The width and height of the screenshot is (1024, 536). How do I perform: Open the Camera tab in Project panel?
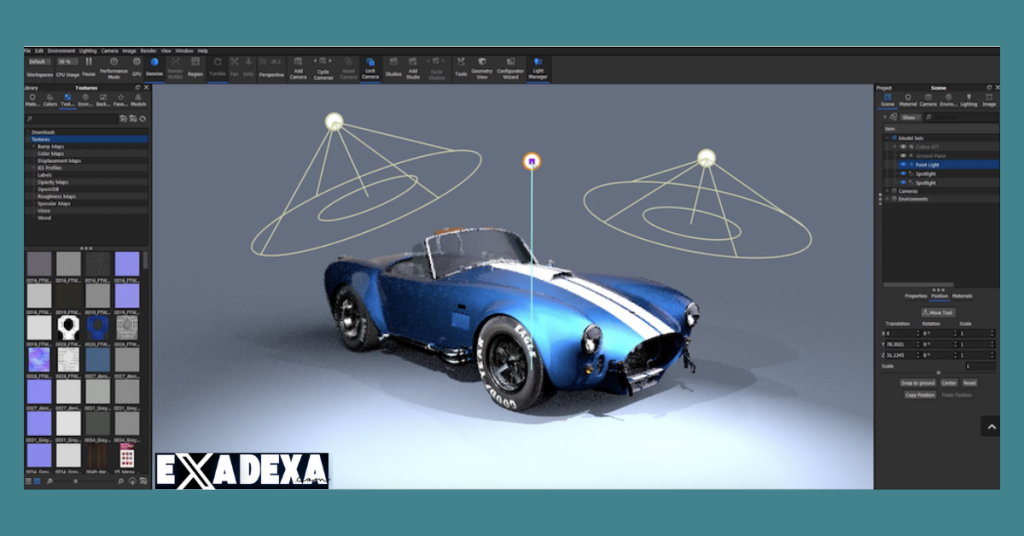(928, 100)
